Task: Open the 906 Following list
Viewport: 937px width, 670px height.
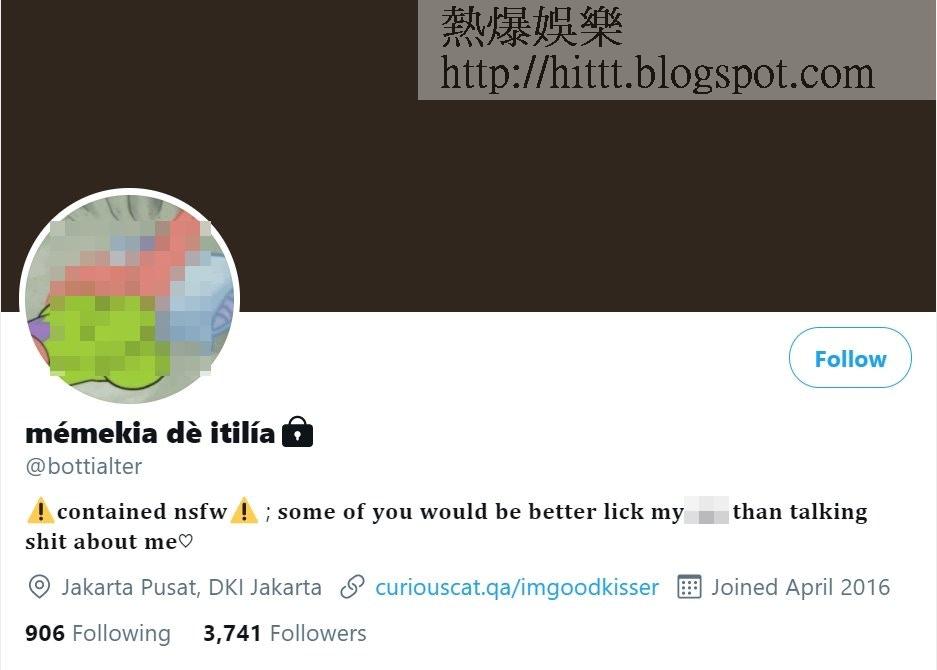Action: click(x=98, y=633)
